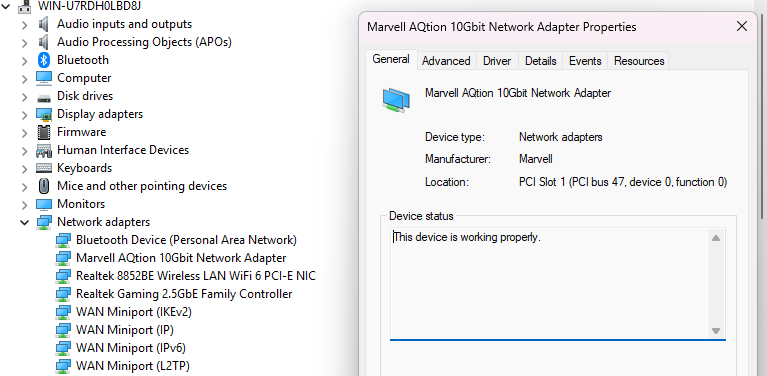Select the Firmware chip icon
Viewport: 767px width, 376px height.
[44, 133]
